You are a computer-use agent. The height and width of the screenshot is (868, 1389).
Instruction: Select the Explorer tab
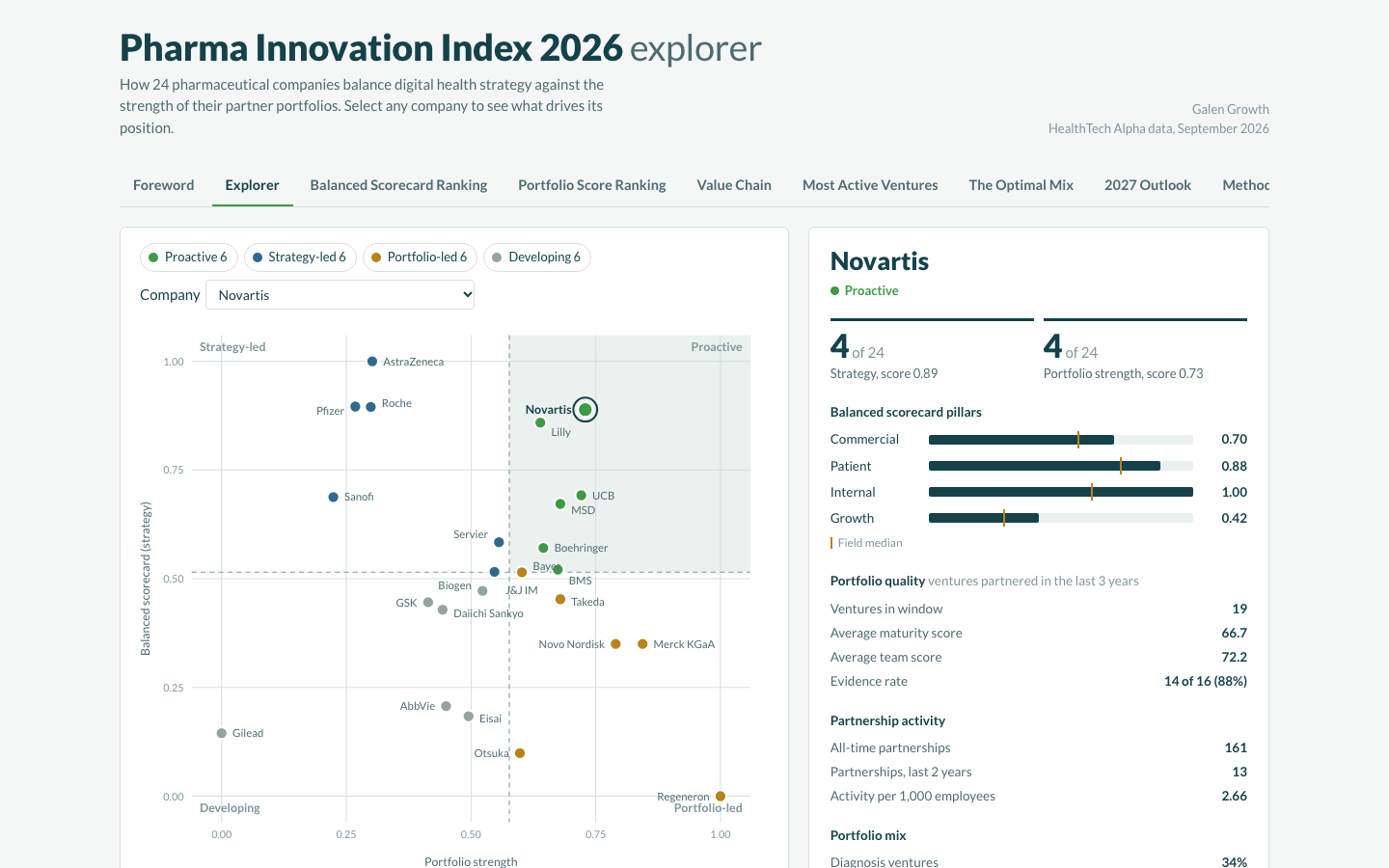tap(253, 185)
